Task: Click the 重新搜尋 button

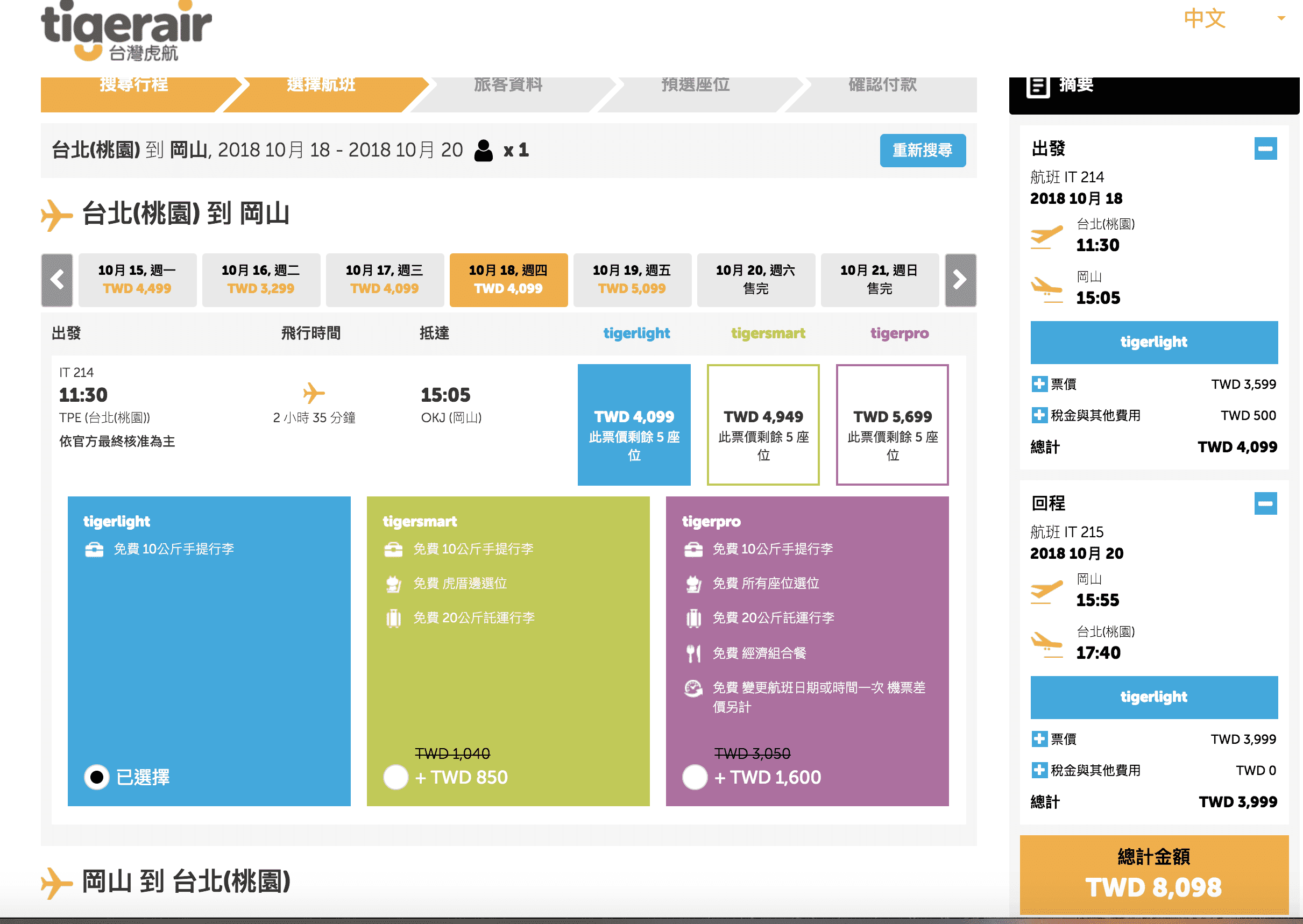Action: tap(922, 150)
